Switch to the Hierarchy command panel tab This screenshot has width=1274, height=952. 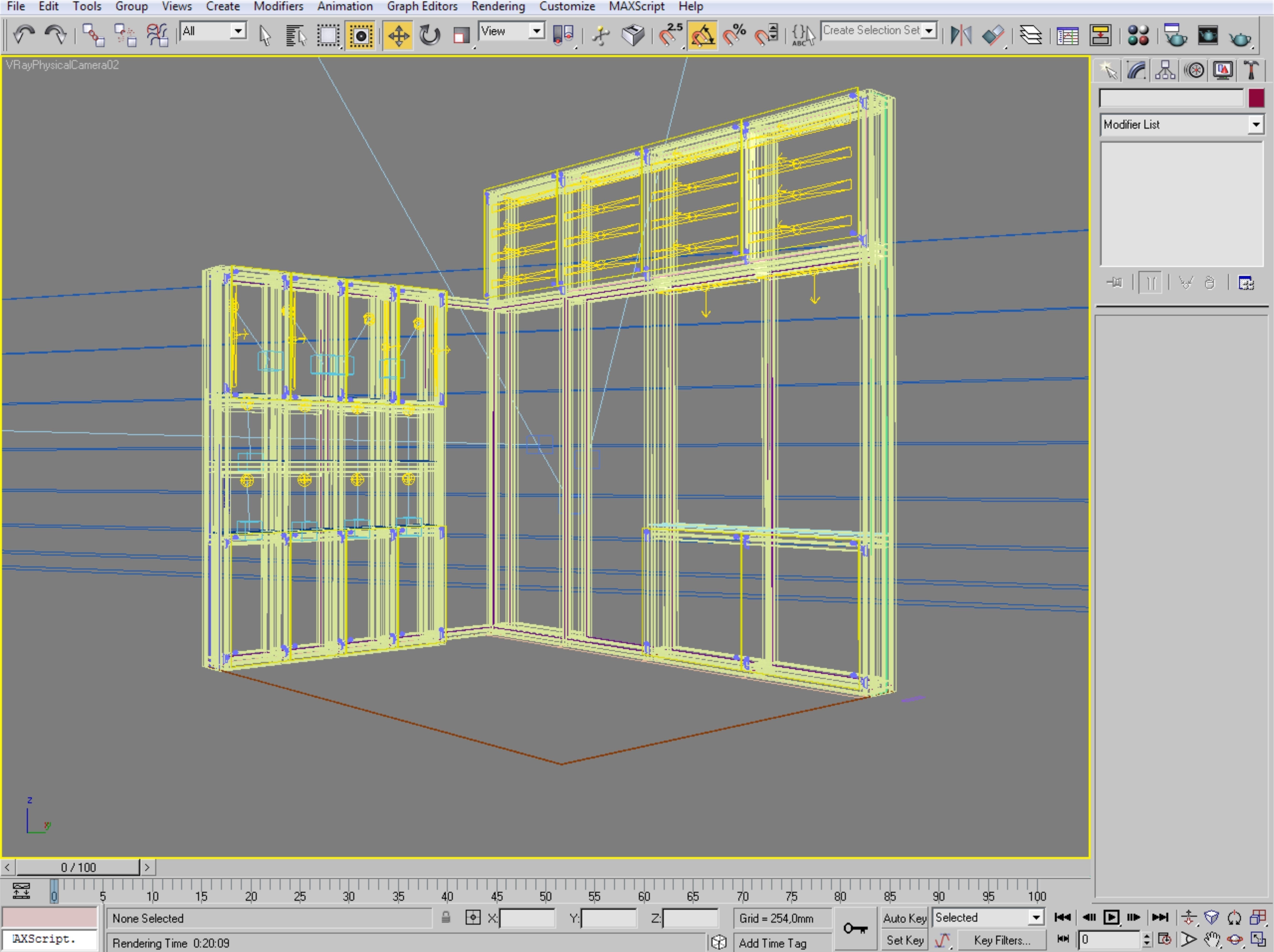pos(1165,70)
